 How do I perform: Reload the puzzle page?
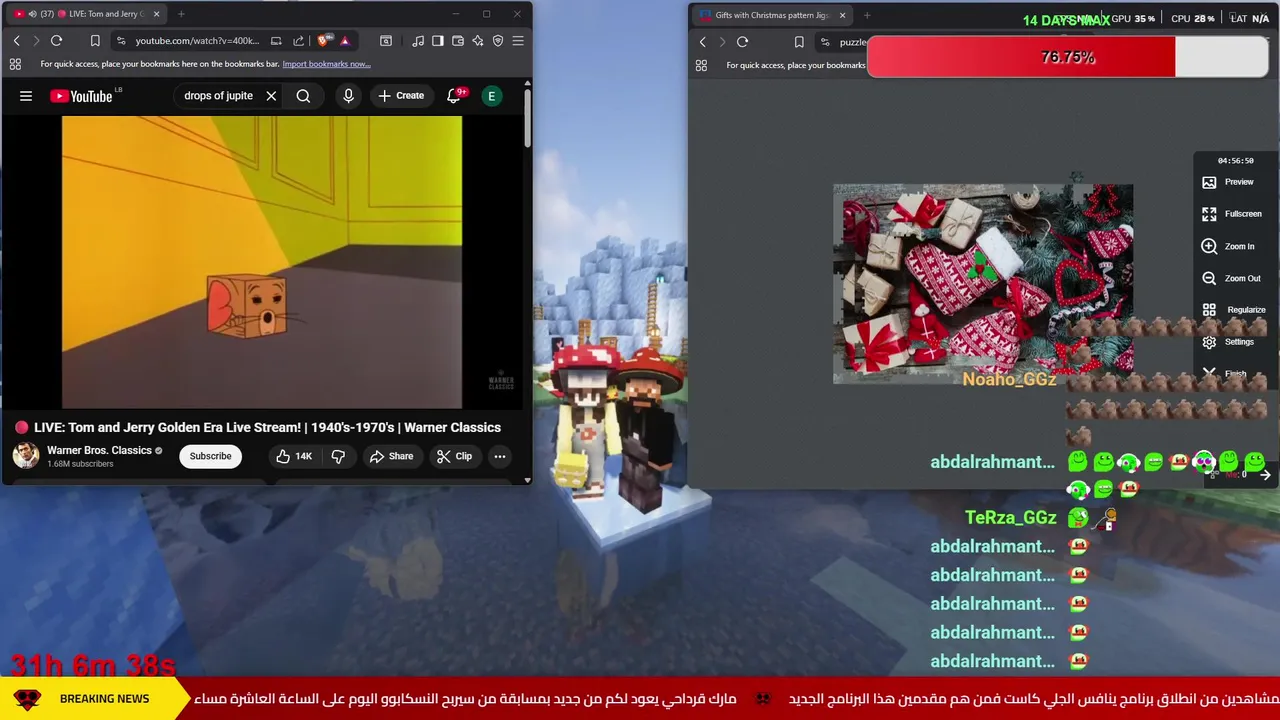click(742, 42)
